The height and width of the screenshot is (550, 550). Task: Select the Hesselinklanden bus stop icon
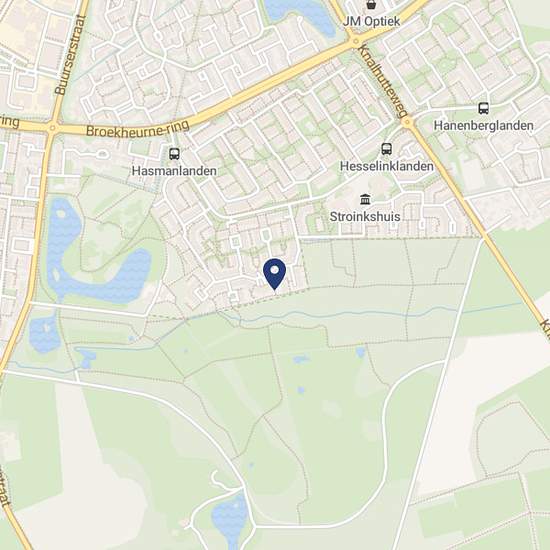[386, 149]
